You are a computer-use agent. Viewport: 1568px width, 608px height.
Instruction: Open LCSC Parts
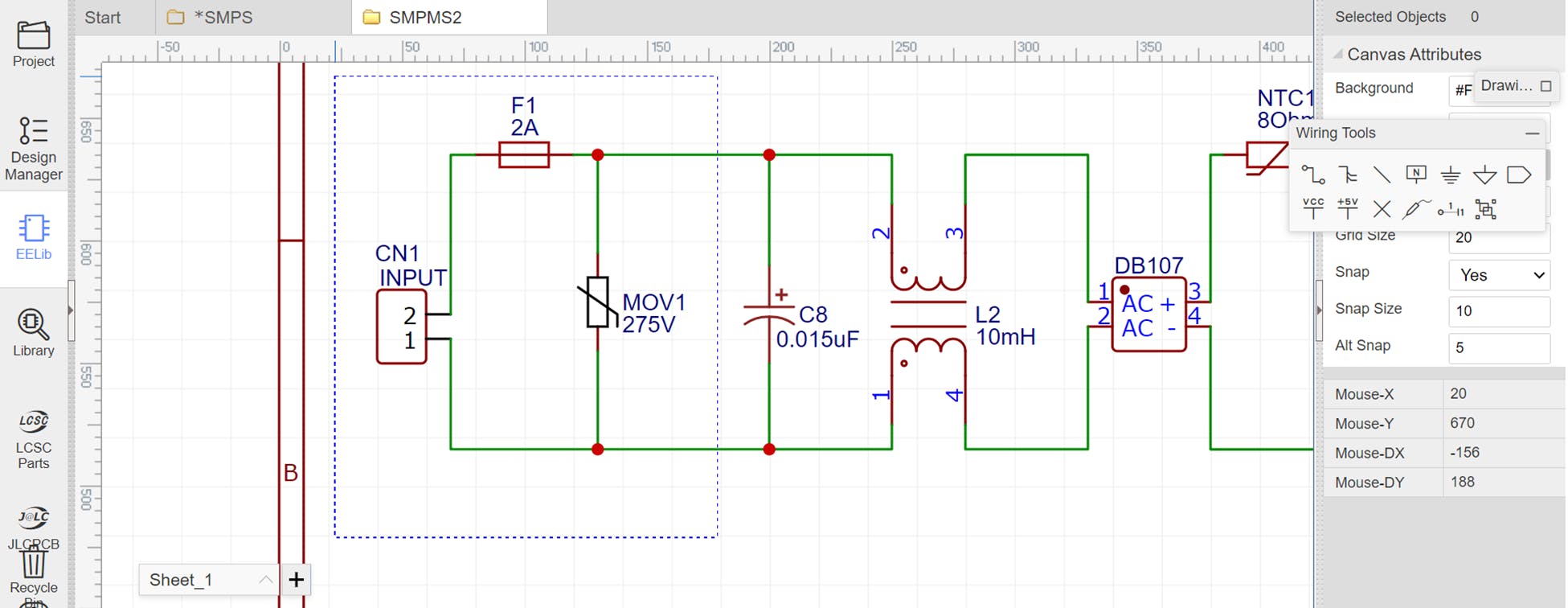(34, 440)
